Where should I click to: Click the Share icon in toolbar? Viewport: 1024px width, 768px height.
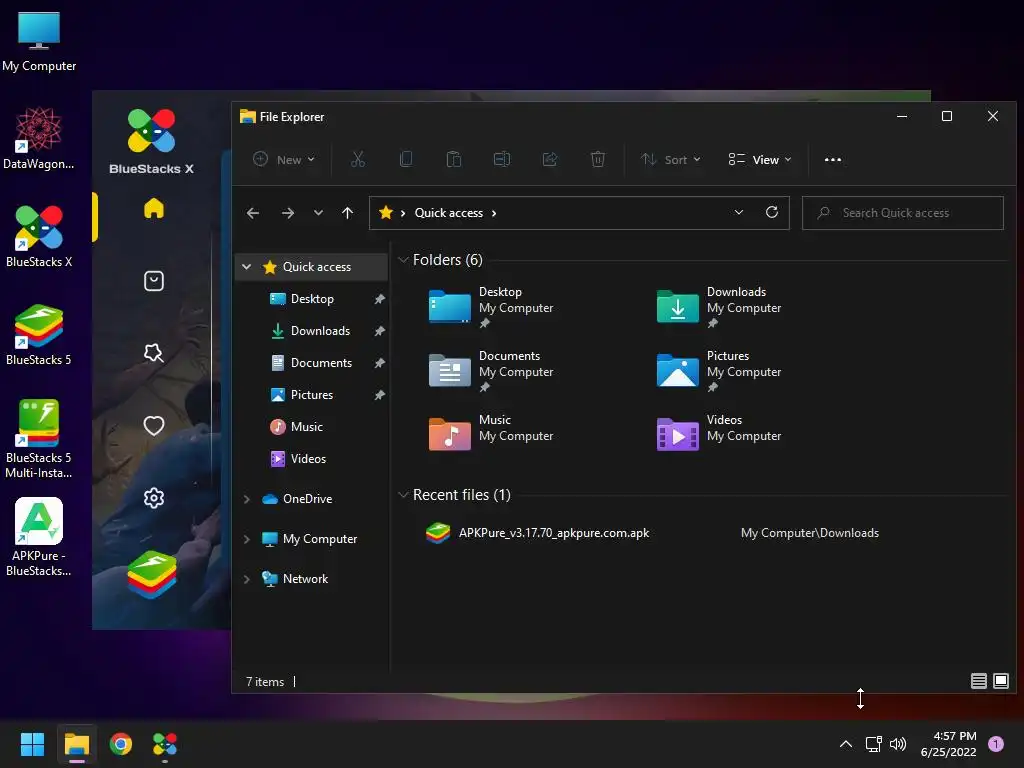(550, 159)
